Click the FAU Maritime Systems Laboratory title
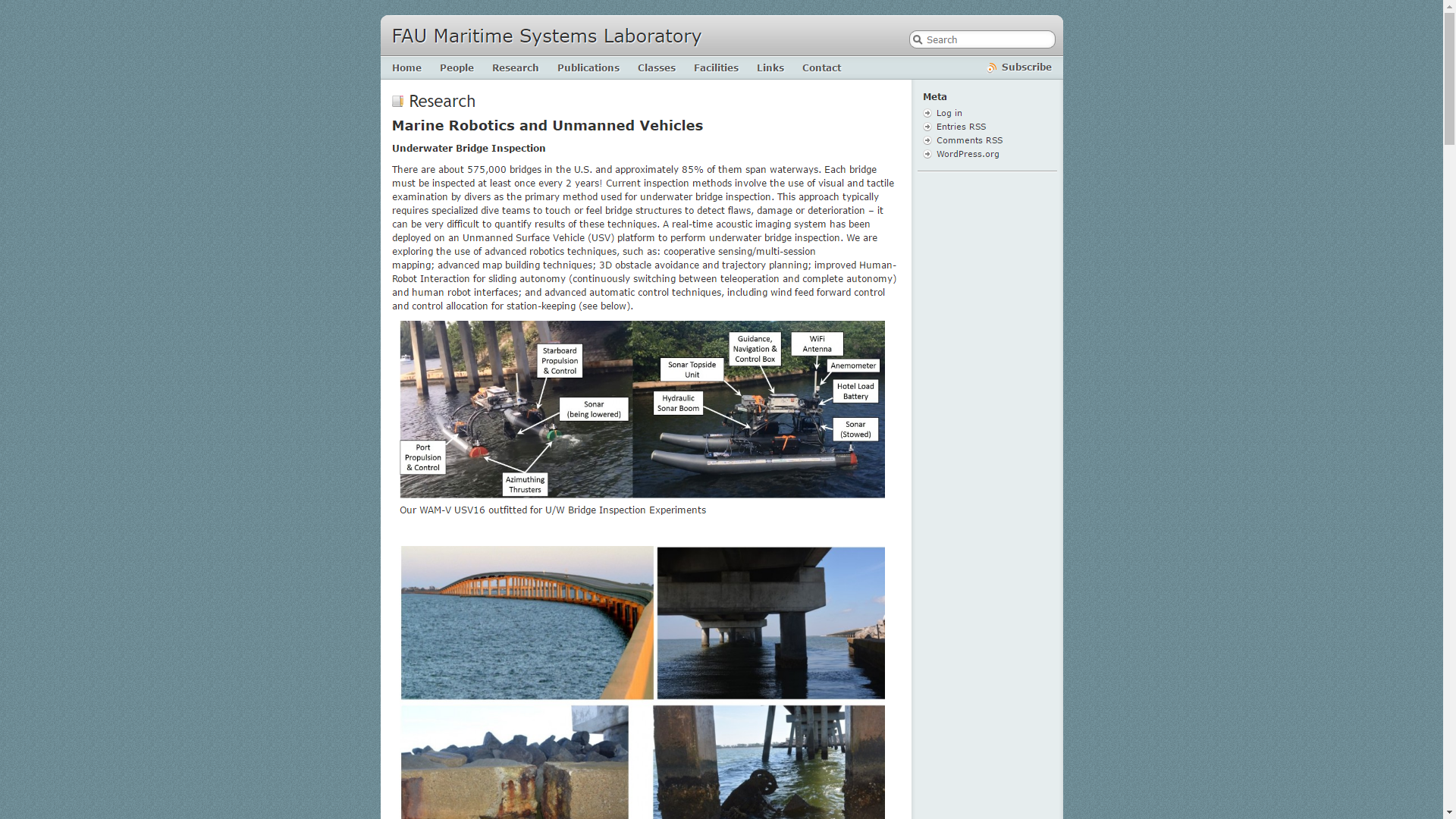Image resolution: width=1456 pixels, height=819 pixels. [x=546, y=36]
